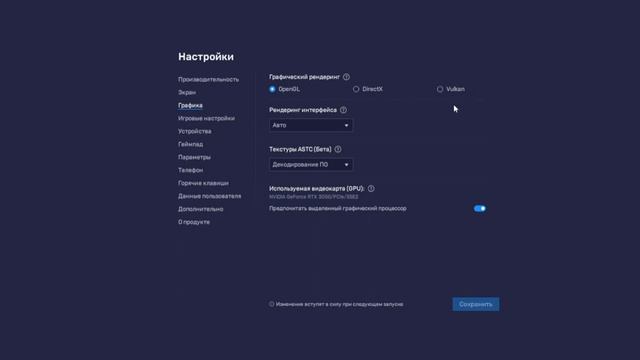Click the NVIDIA GeForce RTX GPU name text

coord(313,197)
